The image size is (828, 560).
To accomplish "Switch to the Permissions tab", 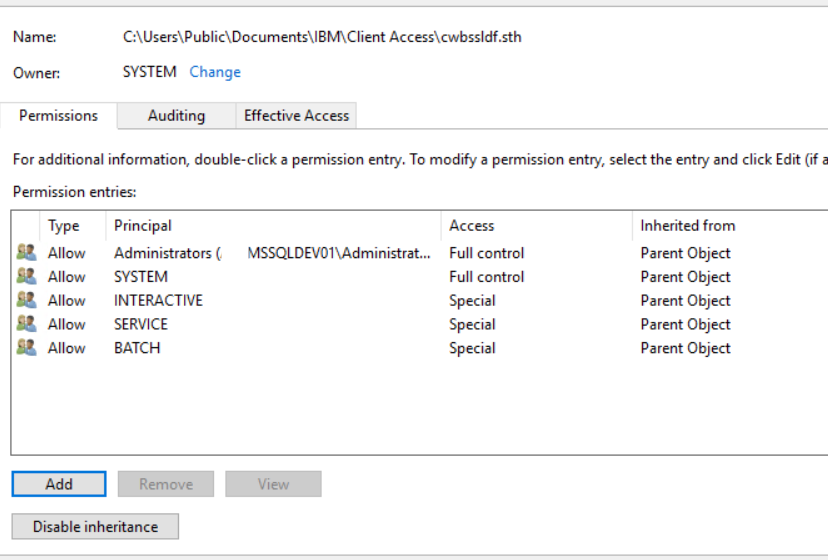I will coord(59,116).
